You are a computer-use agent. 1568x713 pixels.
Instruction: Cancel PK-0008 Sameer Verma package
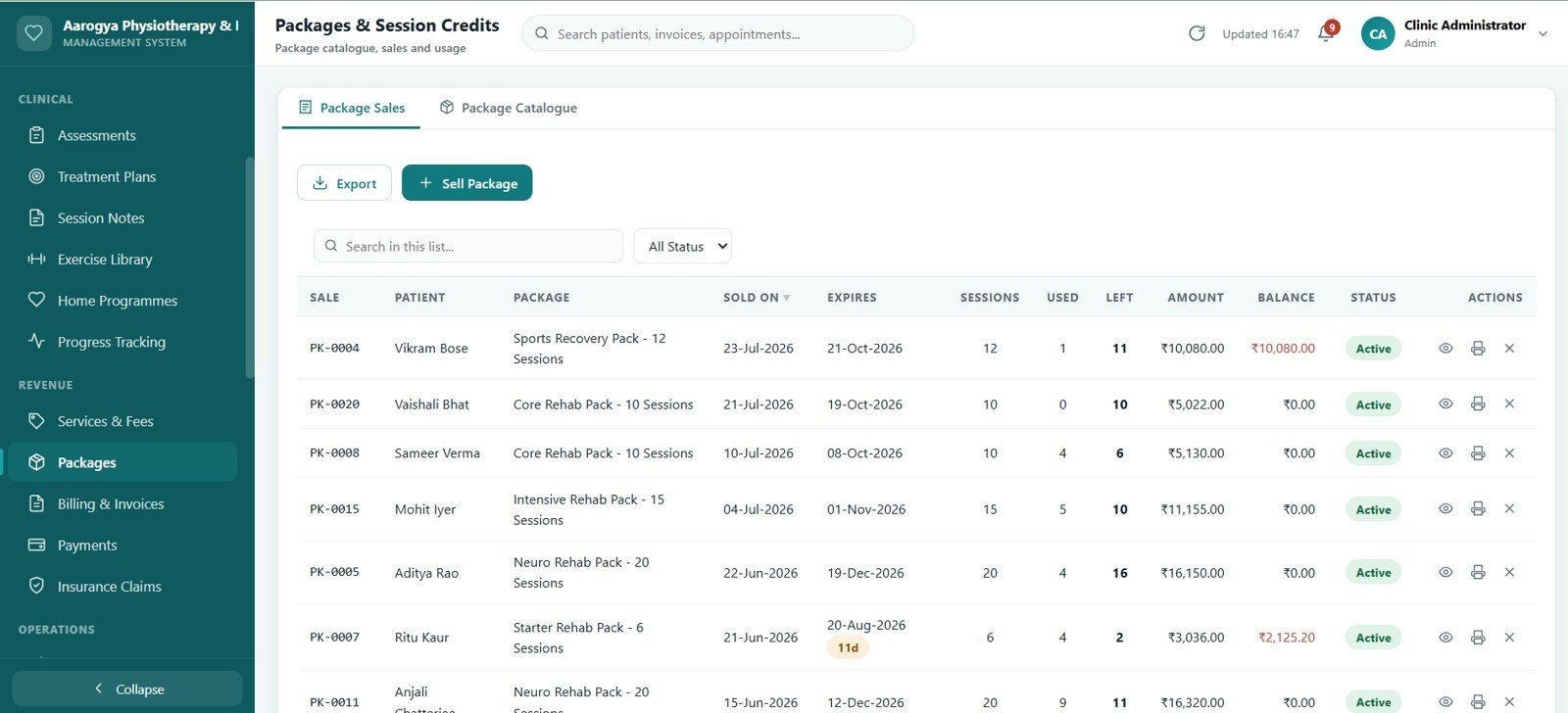coord(1509,453)
